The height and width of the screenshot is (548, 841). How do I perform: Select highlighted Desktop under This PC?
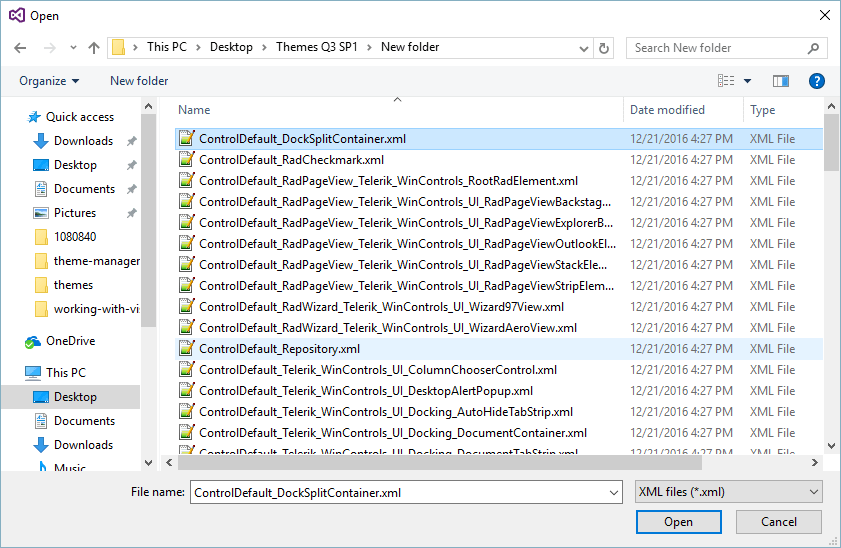71,397
